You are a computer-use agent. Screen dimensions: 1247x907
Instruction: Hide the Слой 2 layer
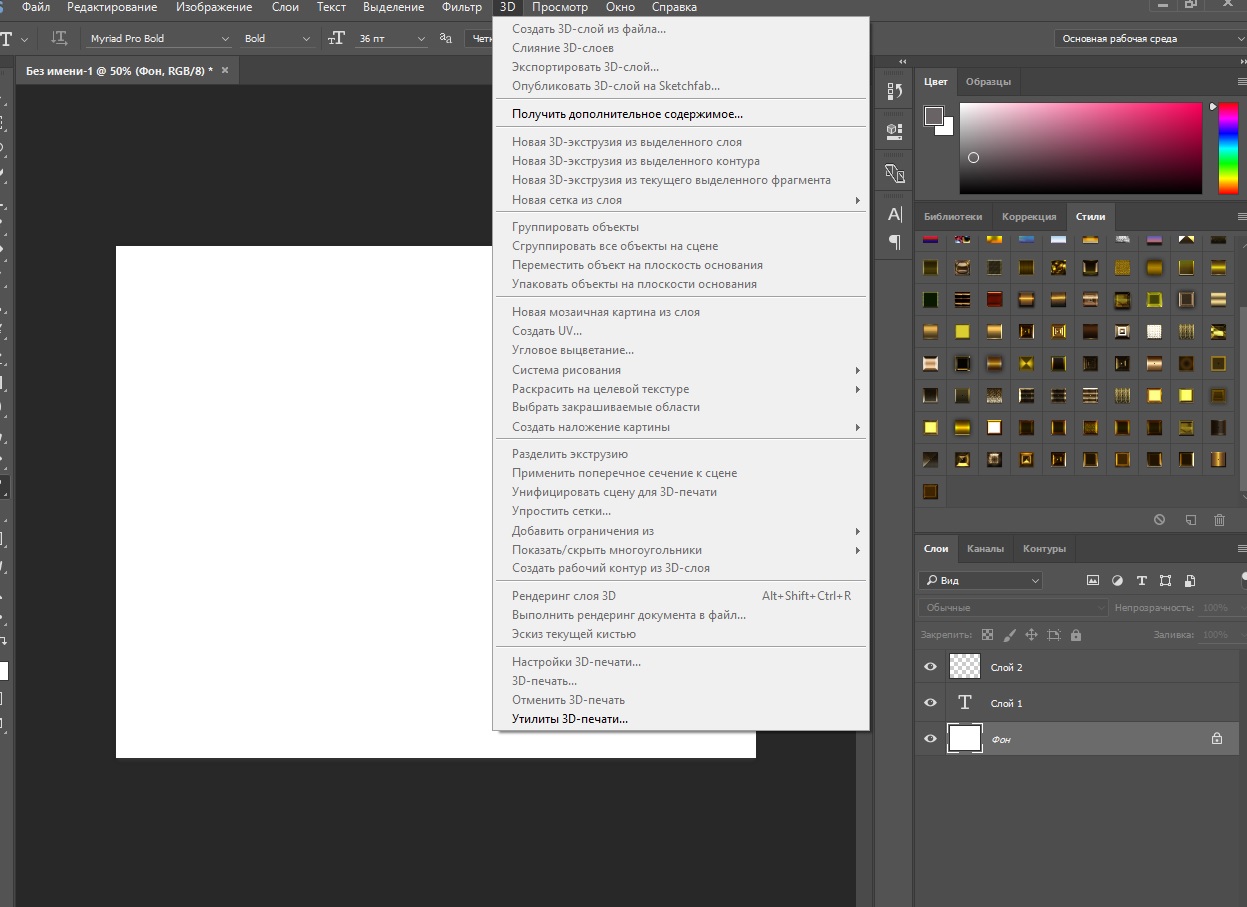coord(930,667)
